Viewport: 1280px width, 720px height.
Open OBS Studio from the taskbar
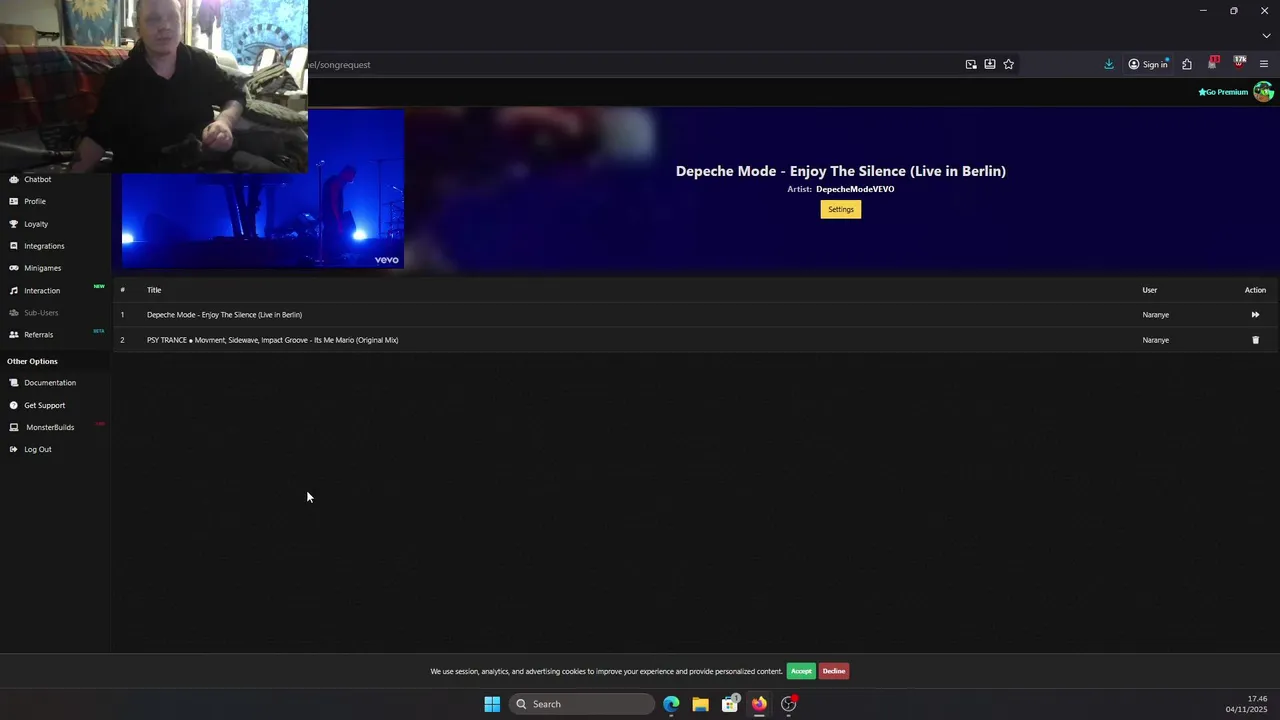point(789,704)
